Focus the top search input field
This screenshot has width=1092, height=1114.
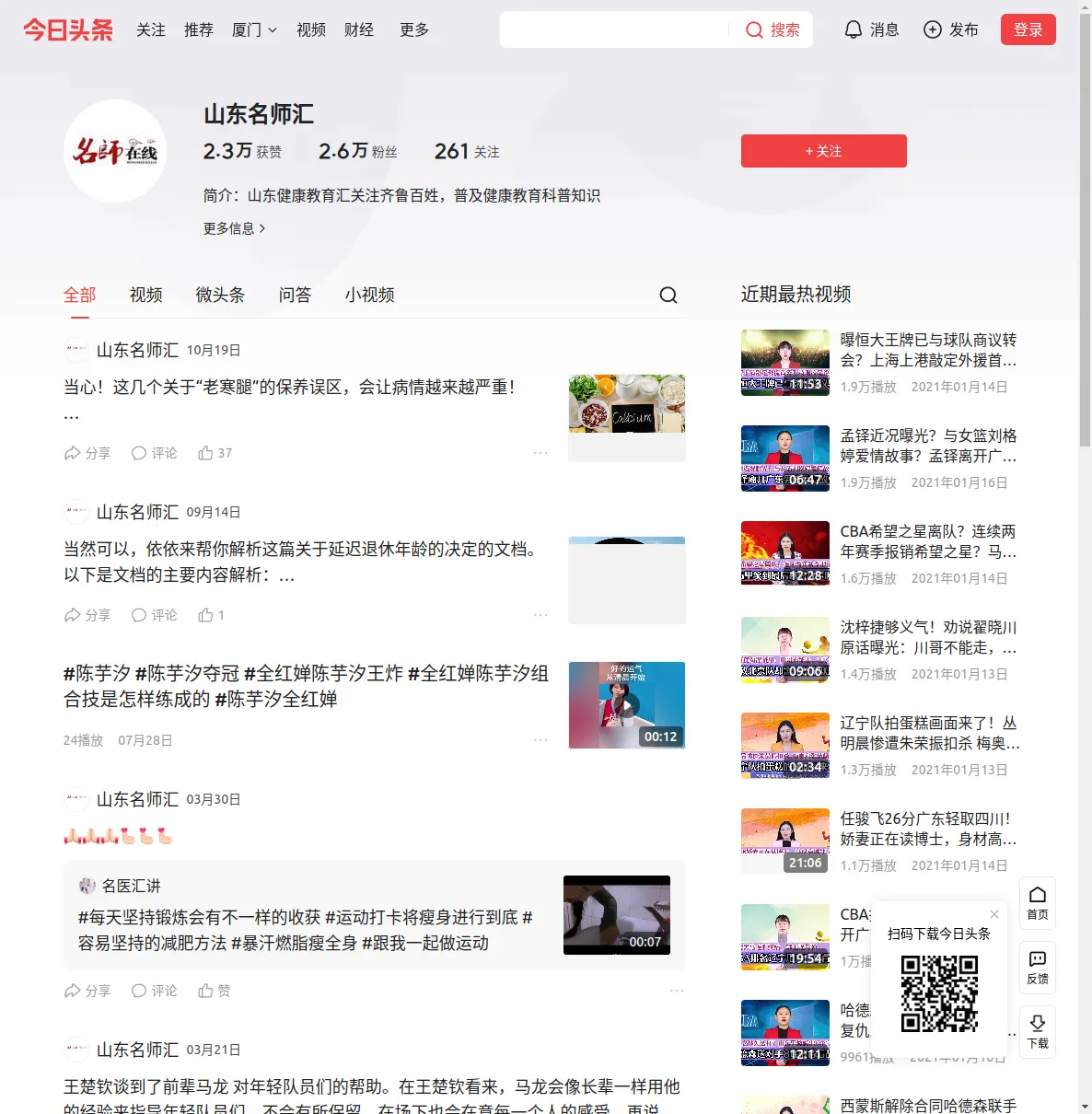(x=614, y=29)
